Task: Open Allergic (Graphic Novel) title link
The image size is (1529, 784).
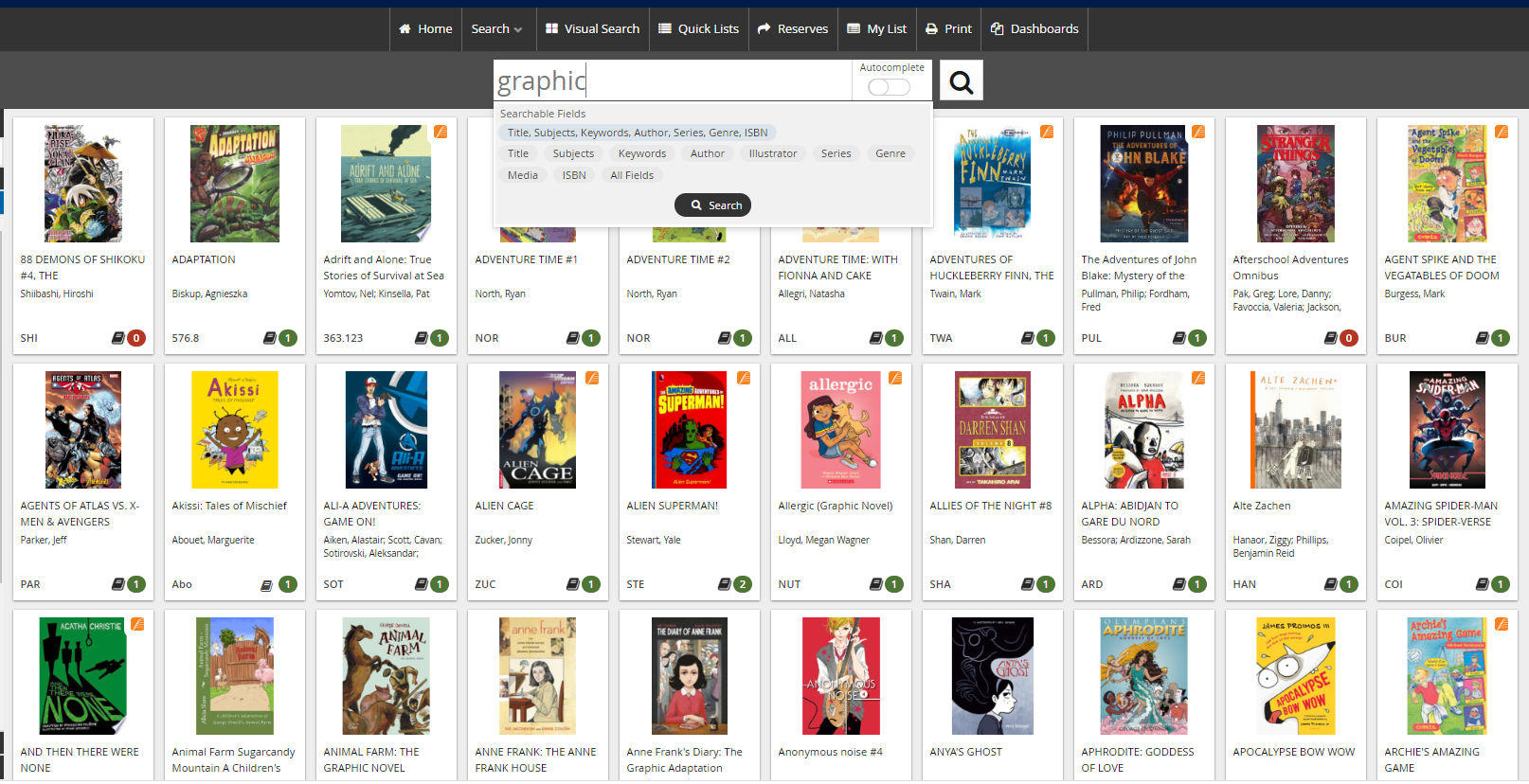Action: (x=836, y=506)
